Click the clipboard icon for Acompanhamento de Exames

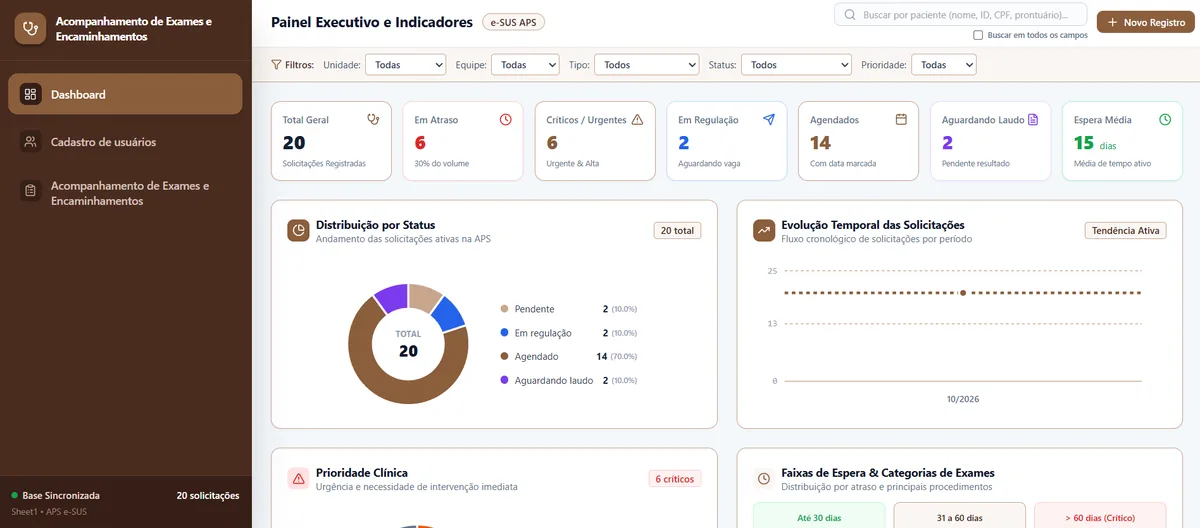31,190
